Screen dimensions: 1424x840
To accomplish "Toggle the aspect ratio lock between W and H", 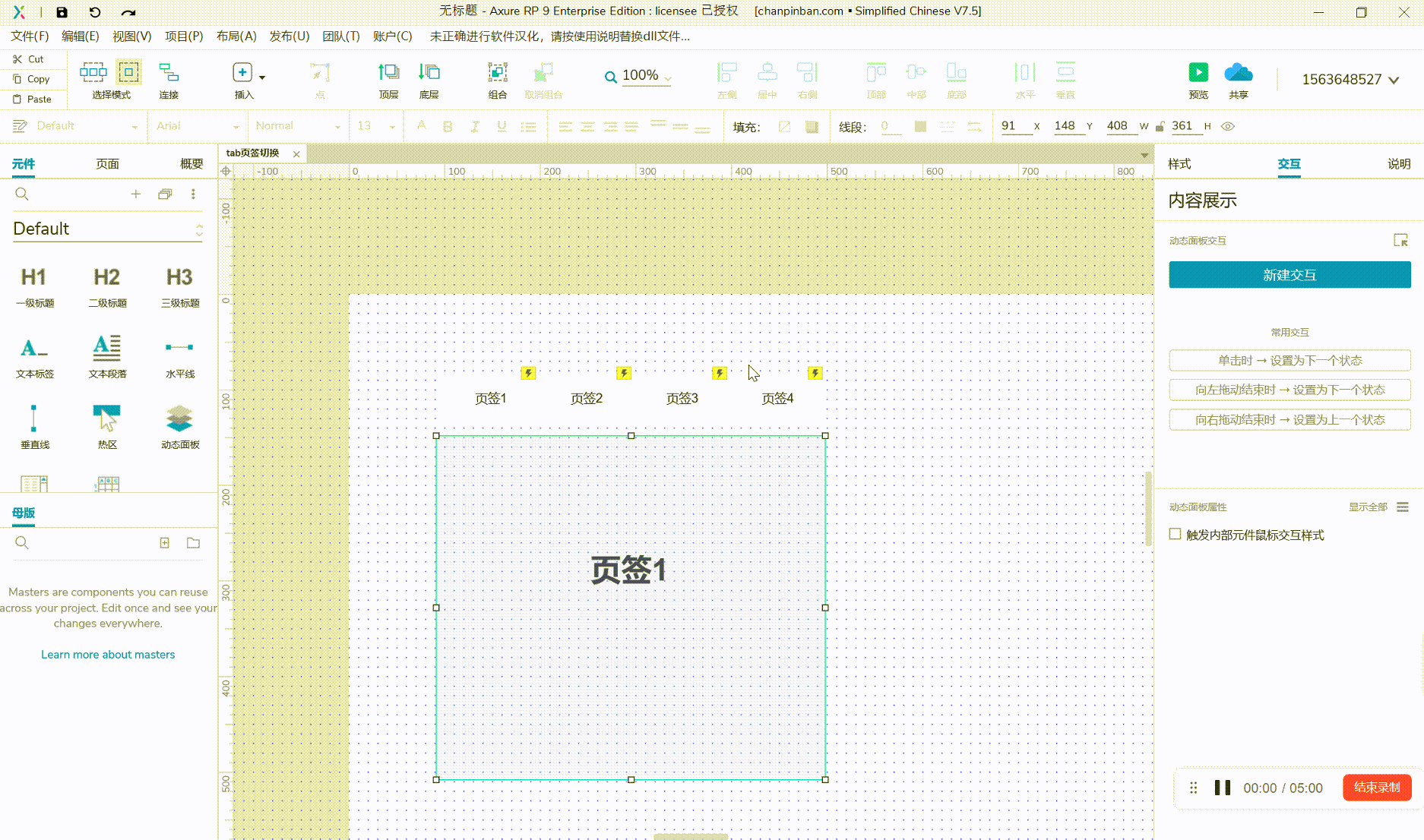I will (1160, 127).
